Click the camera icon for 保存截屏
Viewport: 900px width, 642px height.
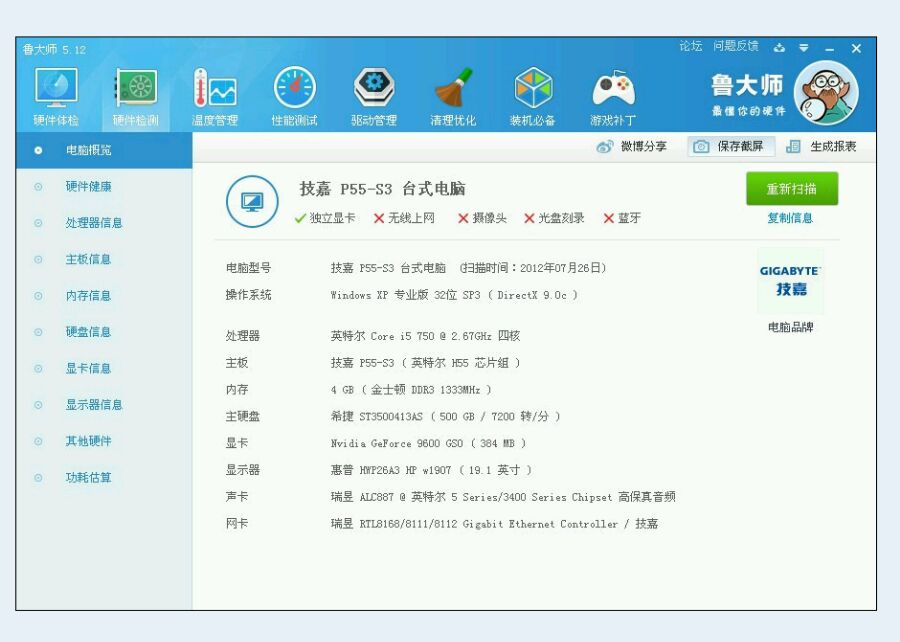pos(701,147)
